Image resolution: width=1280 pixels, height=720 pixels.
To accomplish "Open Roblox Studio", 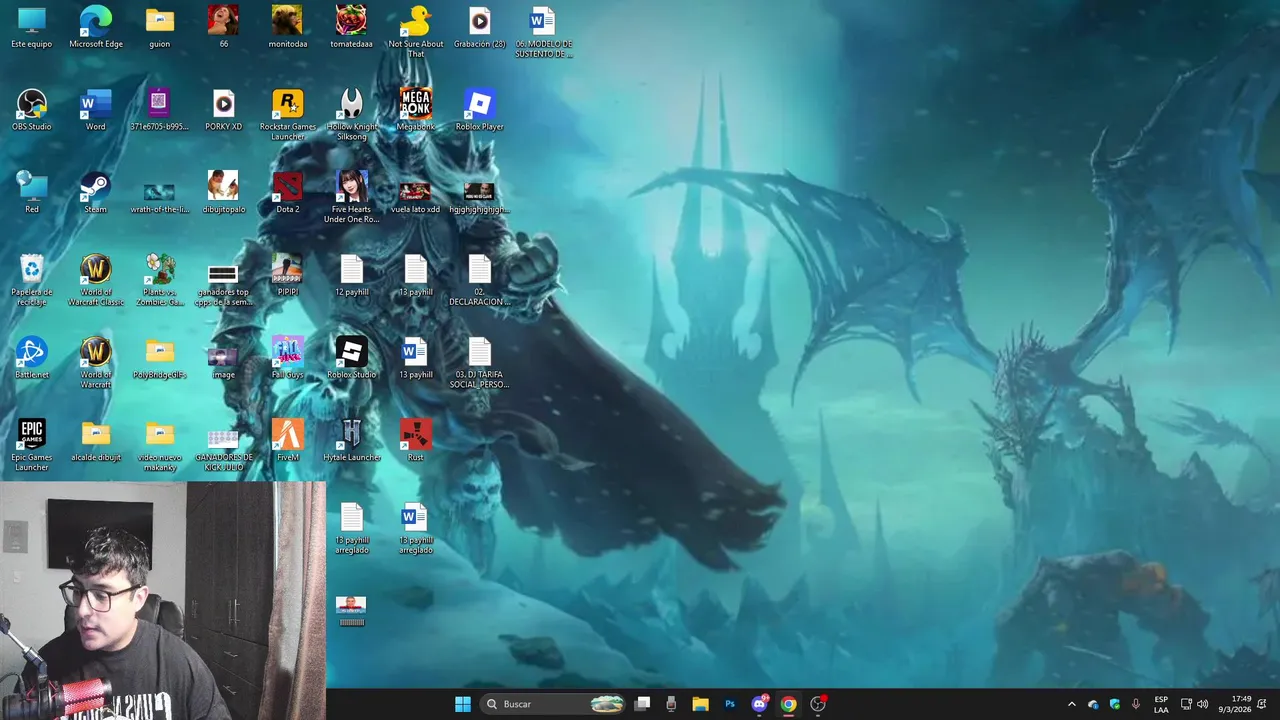I will (351, 358).
